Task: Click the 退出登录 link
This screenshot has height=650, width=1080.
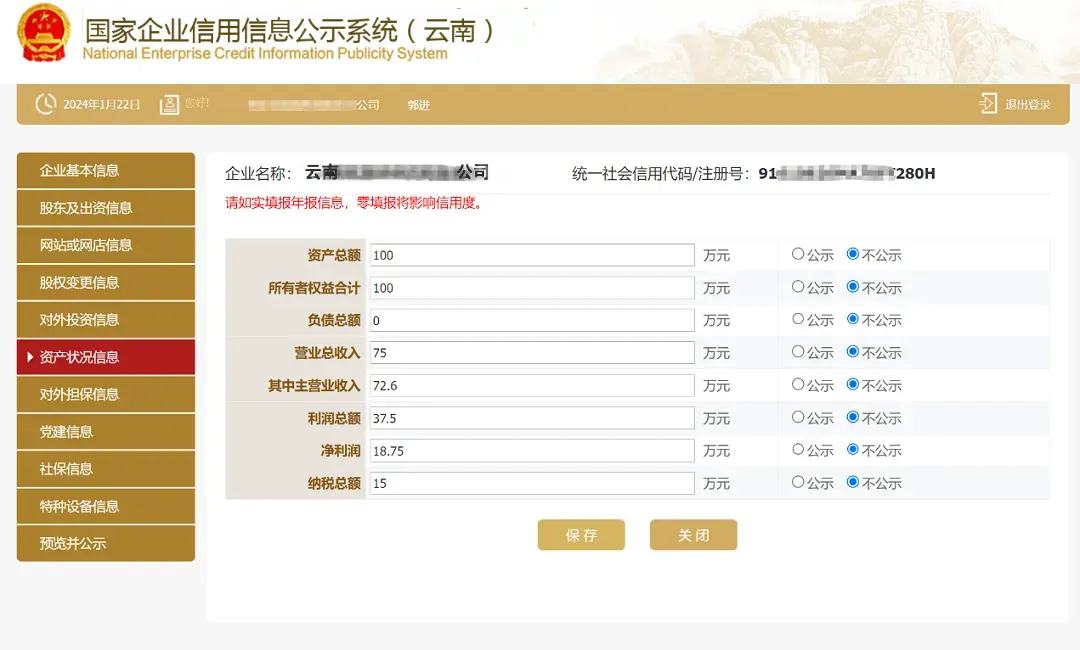Action: pos(1028,105)
